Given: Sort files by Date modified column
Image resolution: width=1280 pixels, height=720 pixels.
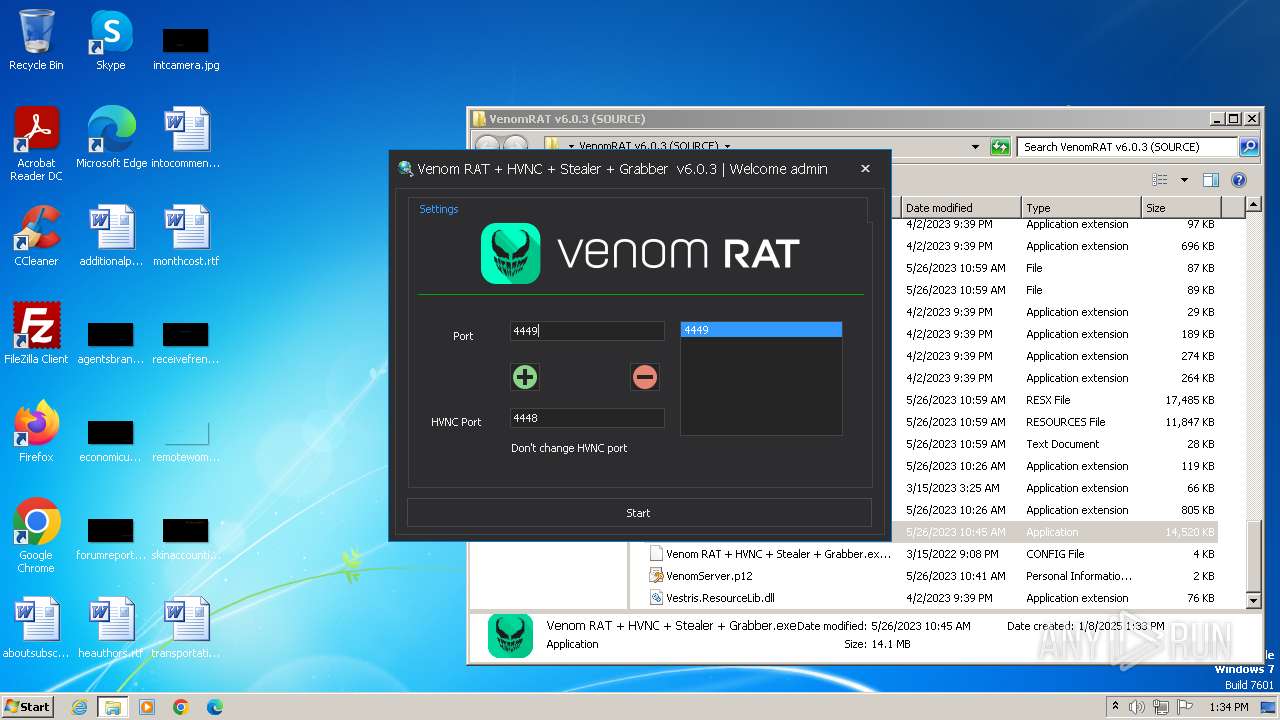Looking at the screenshot, I should pos(961,207).
